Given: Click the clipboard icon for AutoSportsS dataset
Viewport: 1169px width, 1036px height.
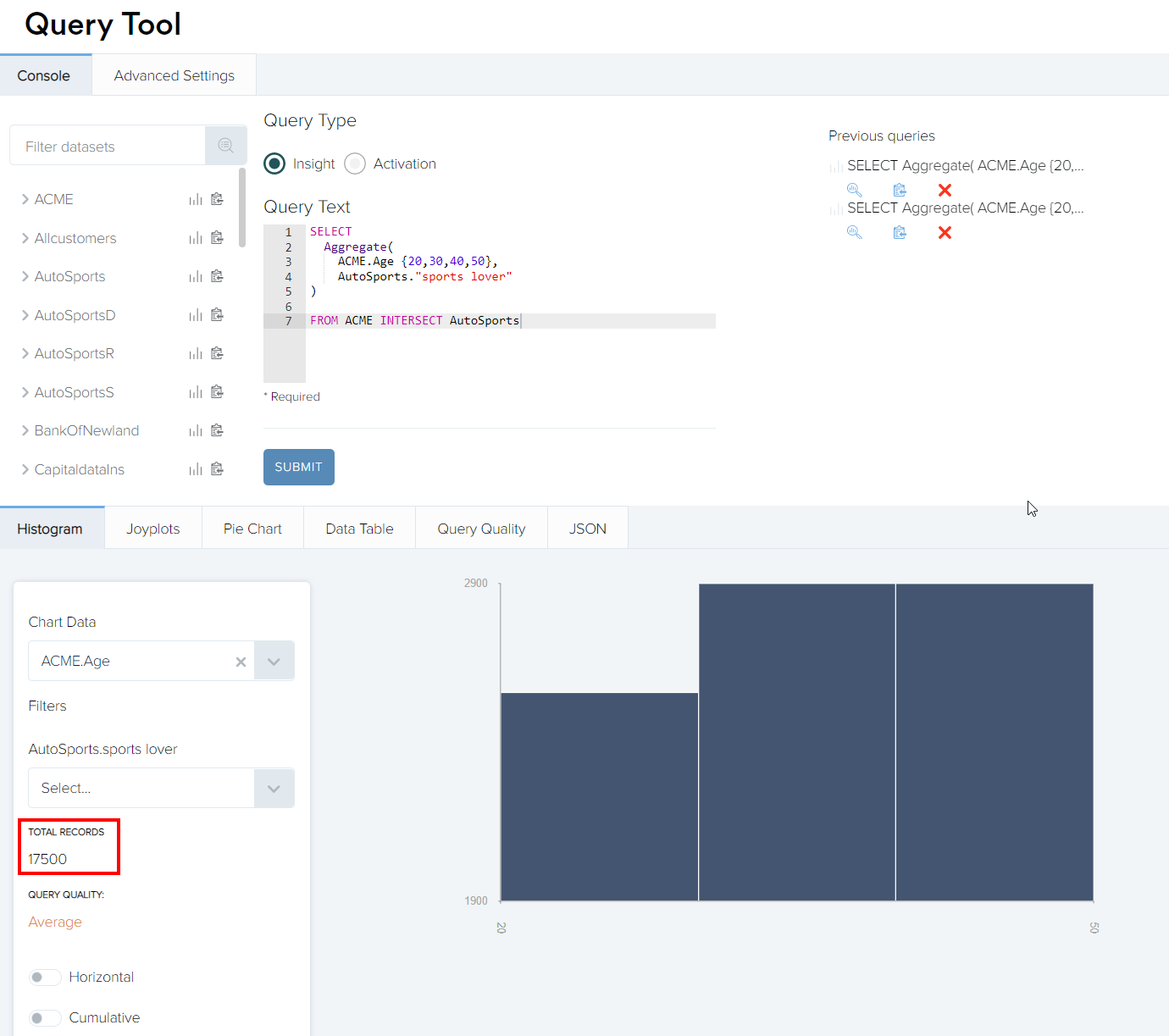Looking at the screenshot, I should [217, 392].
